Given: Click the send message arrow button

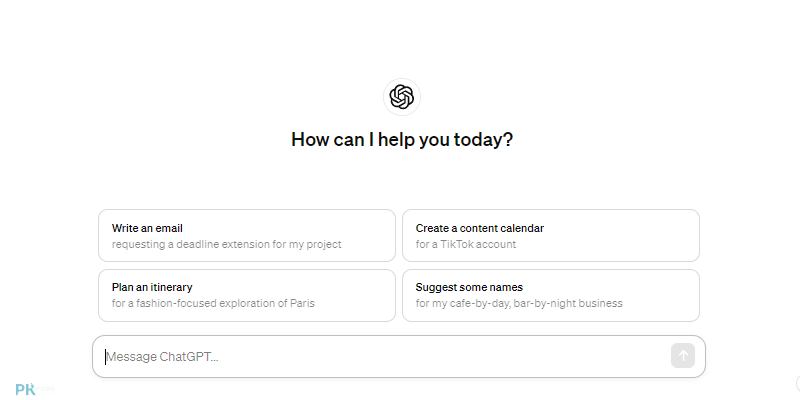Looking at the screenshot, I should coord(683,356).
